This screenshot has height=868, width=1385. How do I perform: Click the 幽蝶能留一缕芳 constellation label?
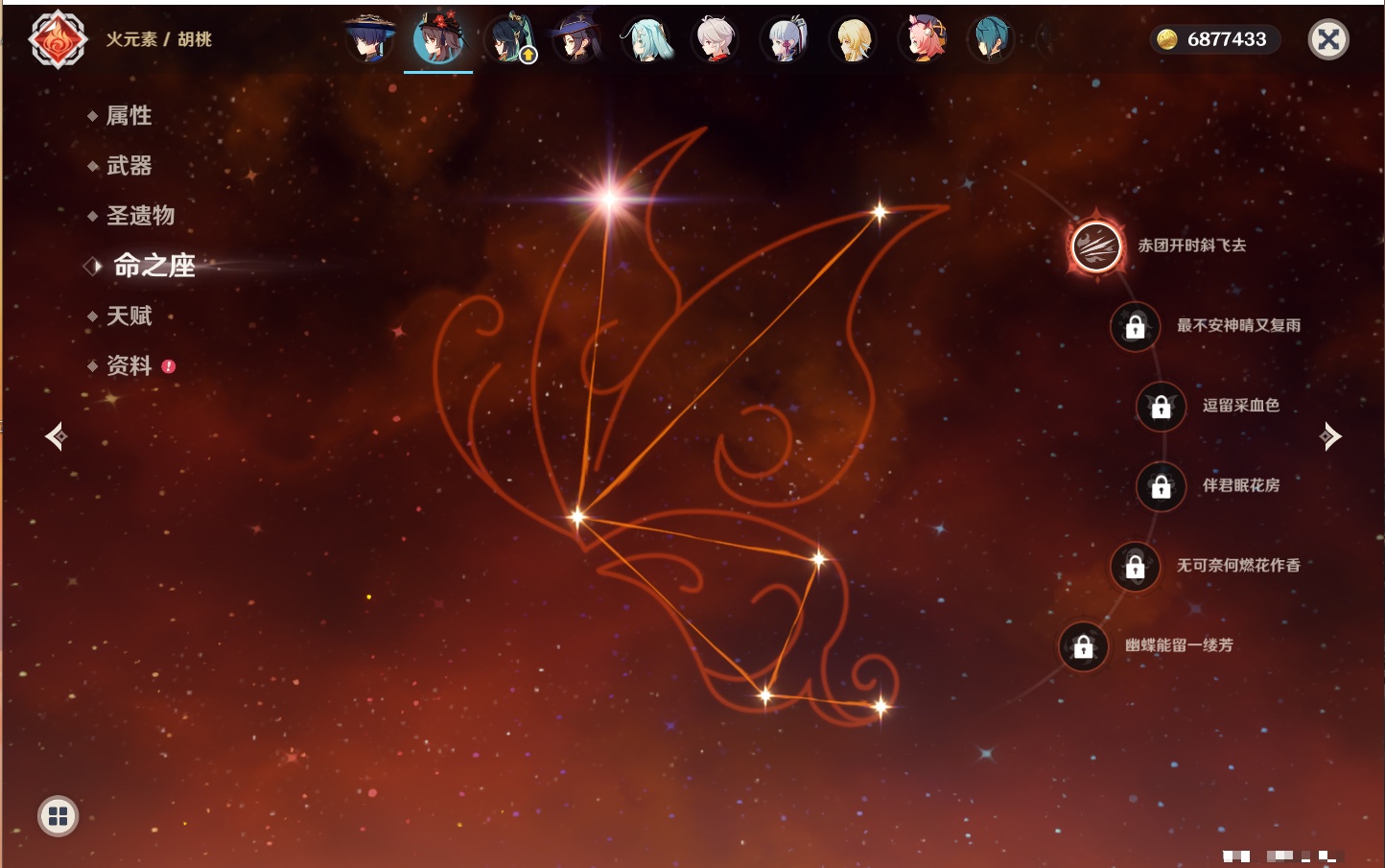click(x=1179, y=645)
